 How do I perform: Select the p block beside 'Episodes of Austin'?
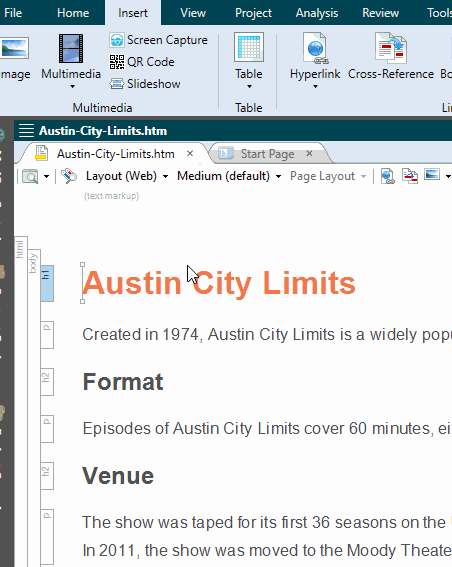[47, 429]
